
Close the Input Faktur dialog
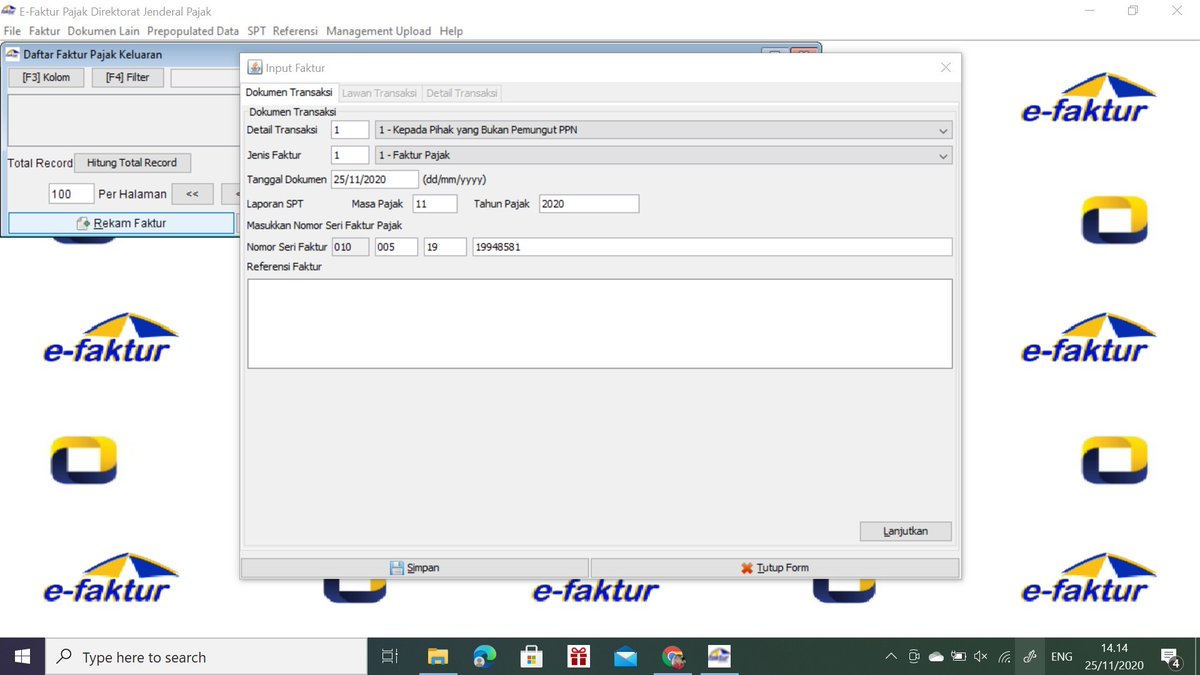[x=946, y=67]
